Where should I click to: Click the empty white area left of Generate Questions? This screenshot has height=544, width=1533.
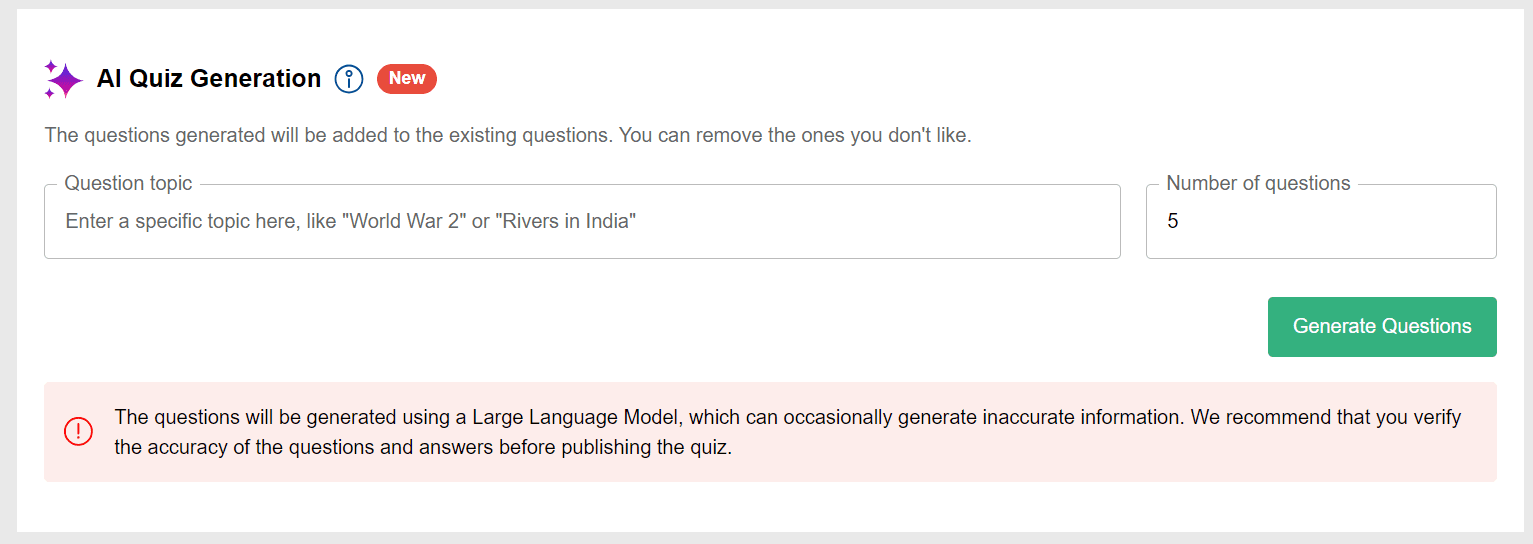[x=650, y=327]
